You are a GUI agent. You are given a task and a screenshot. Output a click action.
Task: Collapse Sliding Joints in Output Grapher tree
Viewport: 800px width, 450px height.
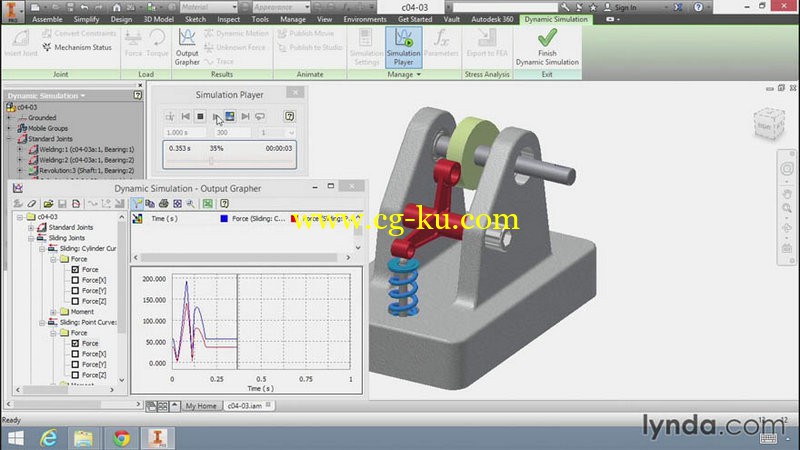click(31, 238)
